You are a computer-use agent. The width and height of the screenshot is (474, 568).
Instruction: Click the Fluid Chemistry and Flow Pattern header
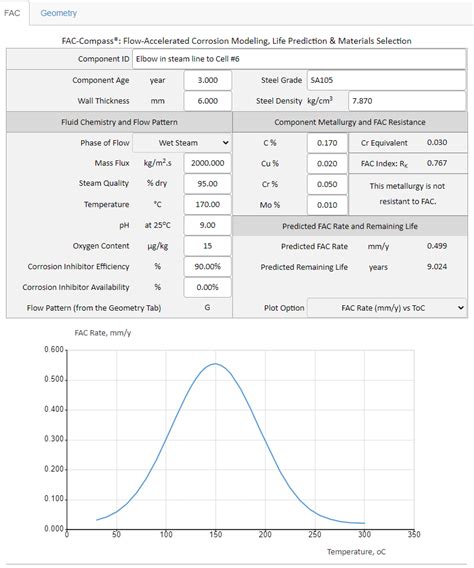(119, 122)
